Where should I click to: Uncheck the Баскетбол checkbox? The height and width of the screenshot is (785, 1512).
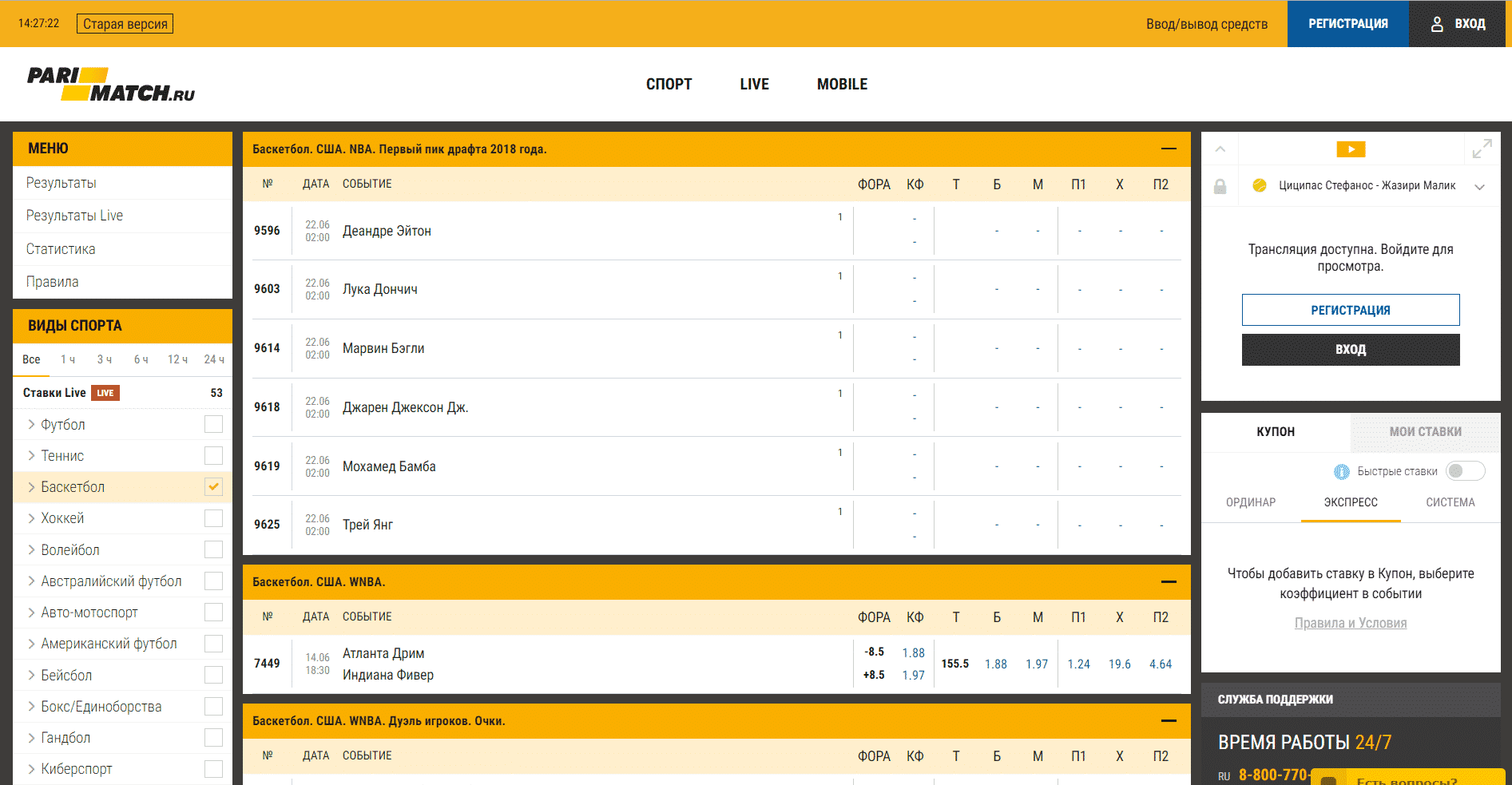click(x=213, y=486)
